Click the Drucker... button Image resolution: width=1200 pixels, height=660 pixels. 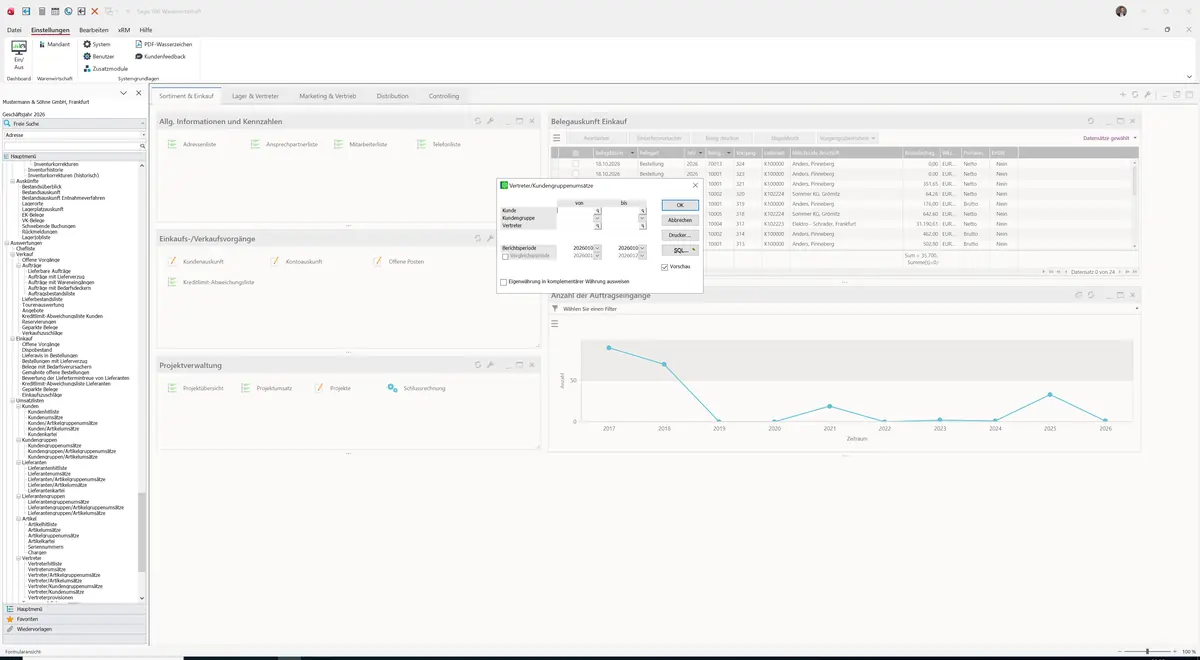680,235
